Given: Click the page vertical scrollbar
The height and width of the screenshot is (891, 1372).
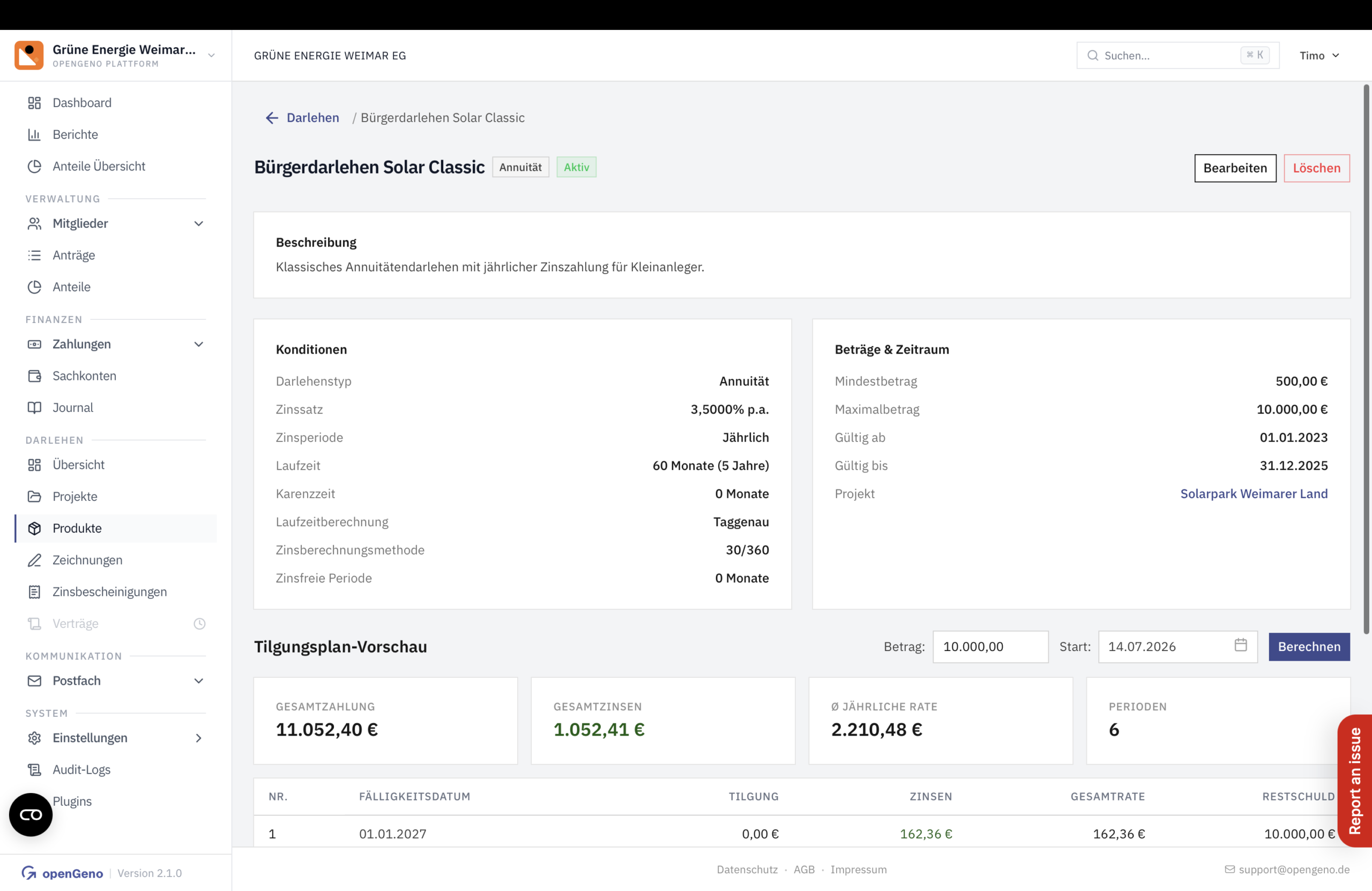Looking at the screenshot, I should (1366, 360).
